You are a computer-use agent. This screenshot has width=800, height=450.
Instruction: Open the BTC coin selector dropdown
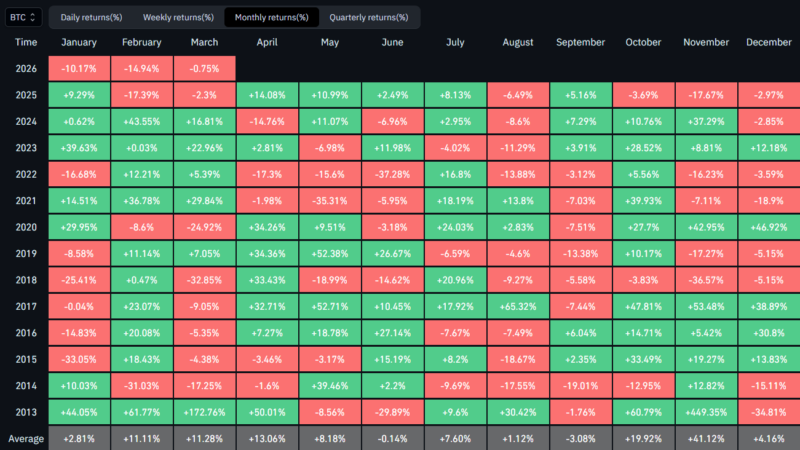tap(23, 17)
